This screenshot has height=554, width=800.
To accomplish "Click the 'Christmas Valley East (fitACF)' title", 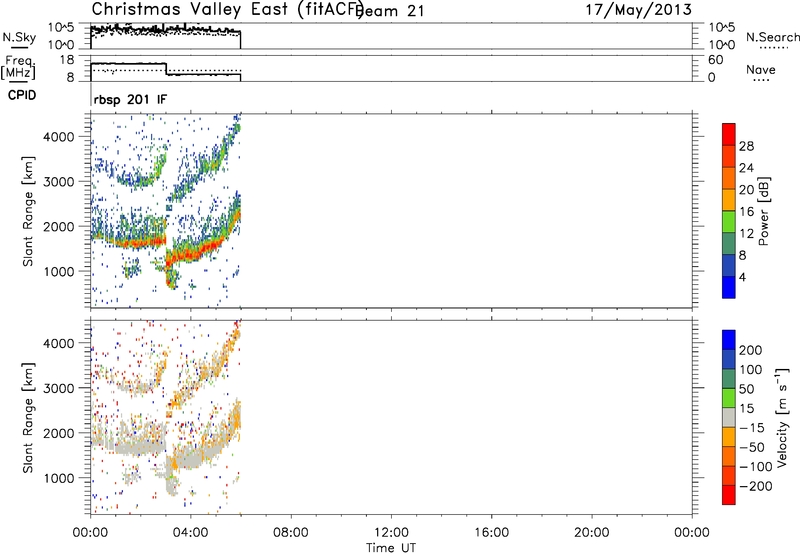I will [x=227, y=9].
